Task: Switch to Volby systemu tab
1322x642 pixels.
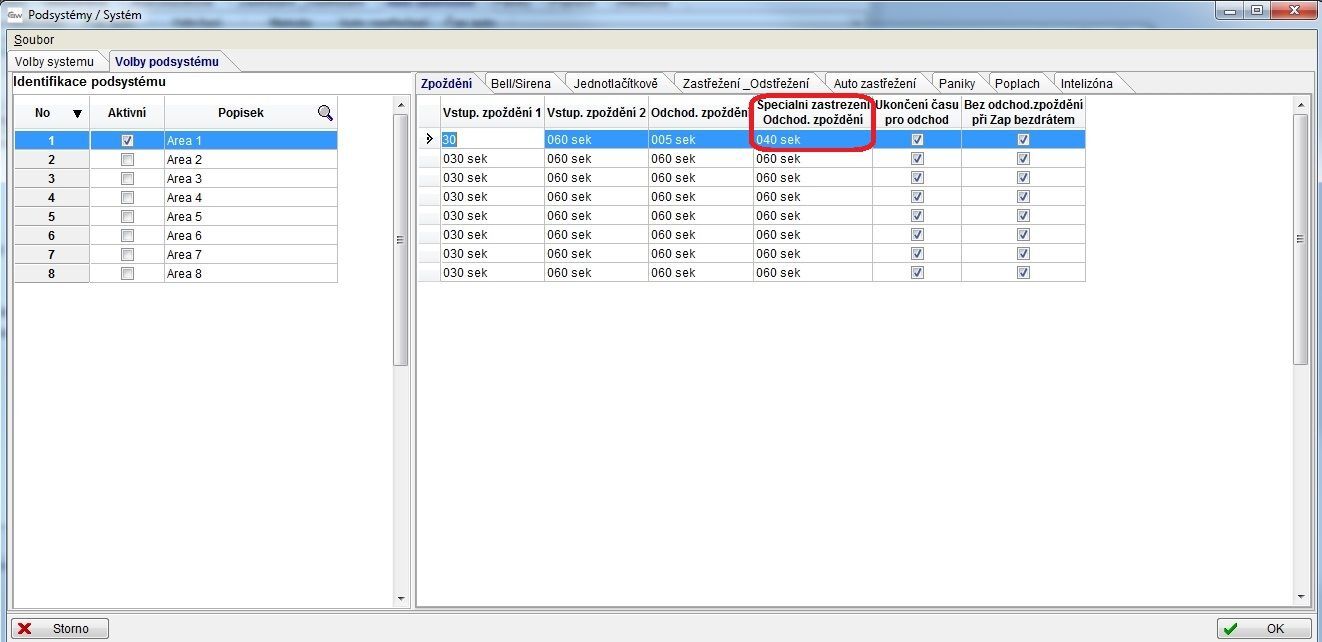Action: 54,62
